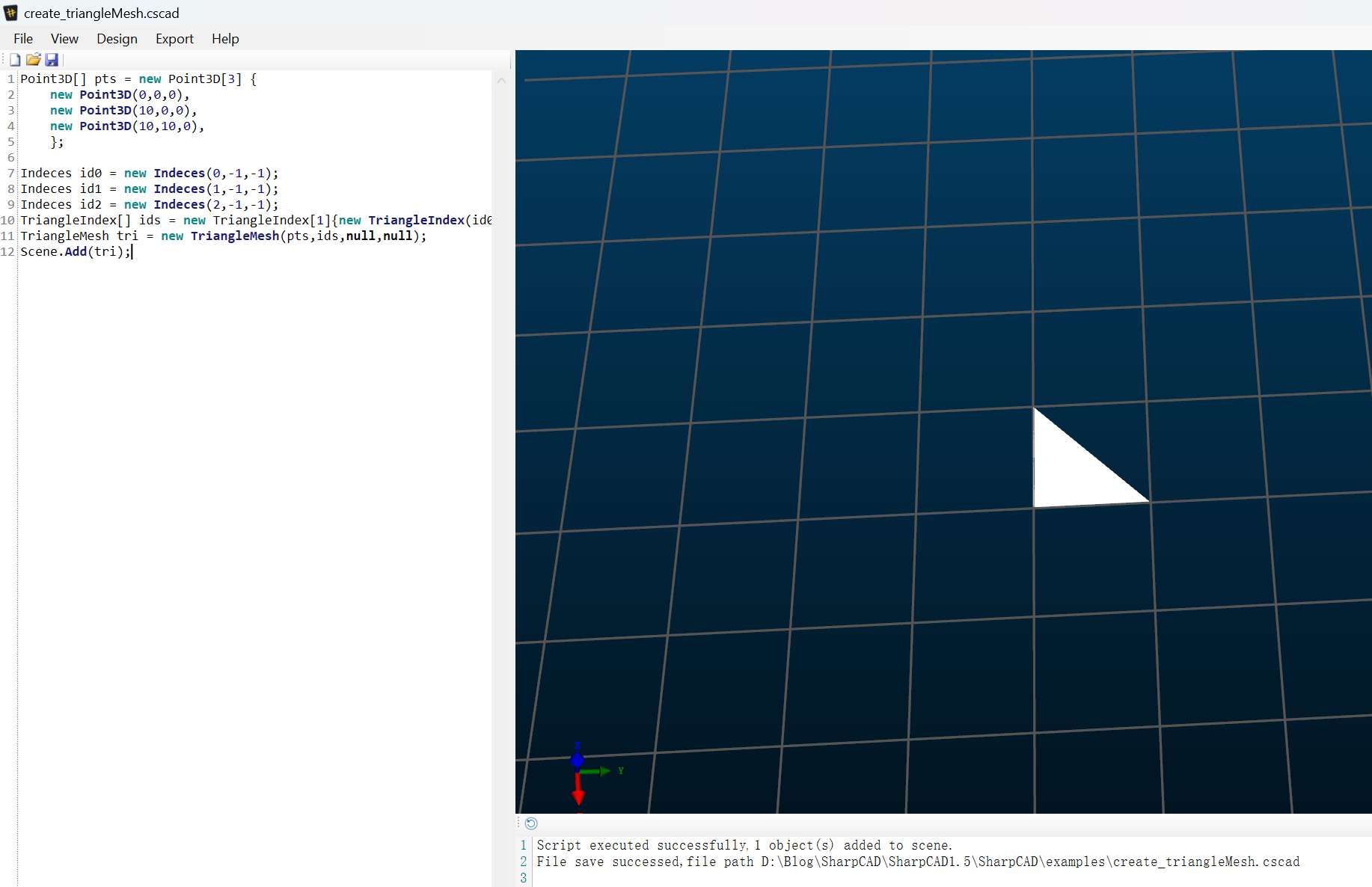This screenshot has height=887, width=1372.
Task: Open the Export menu
Action: [x=174, y=39]
